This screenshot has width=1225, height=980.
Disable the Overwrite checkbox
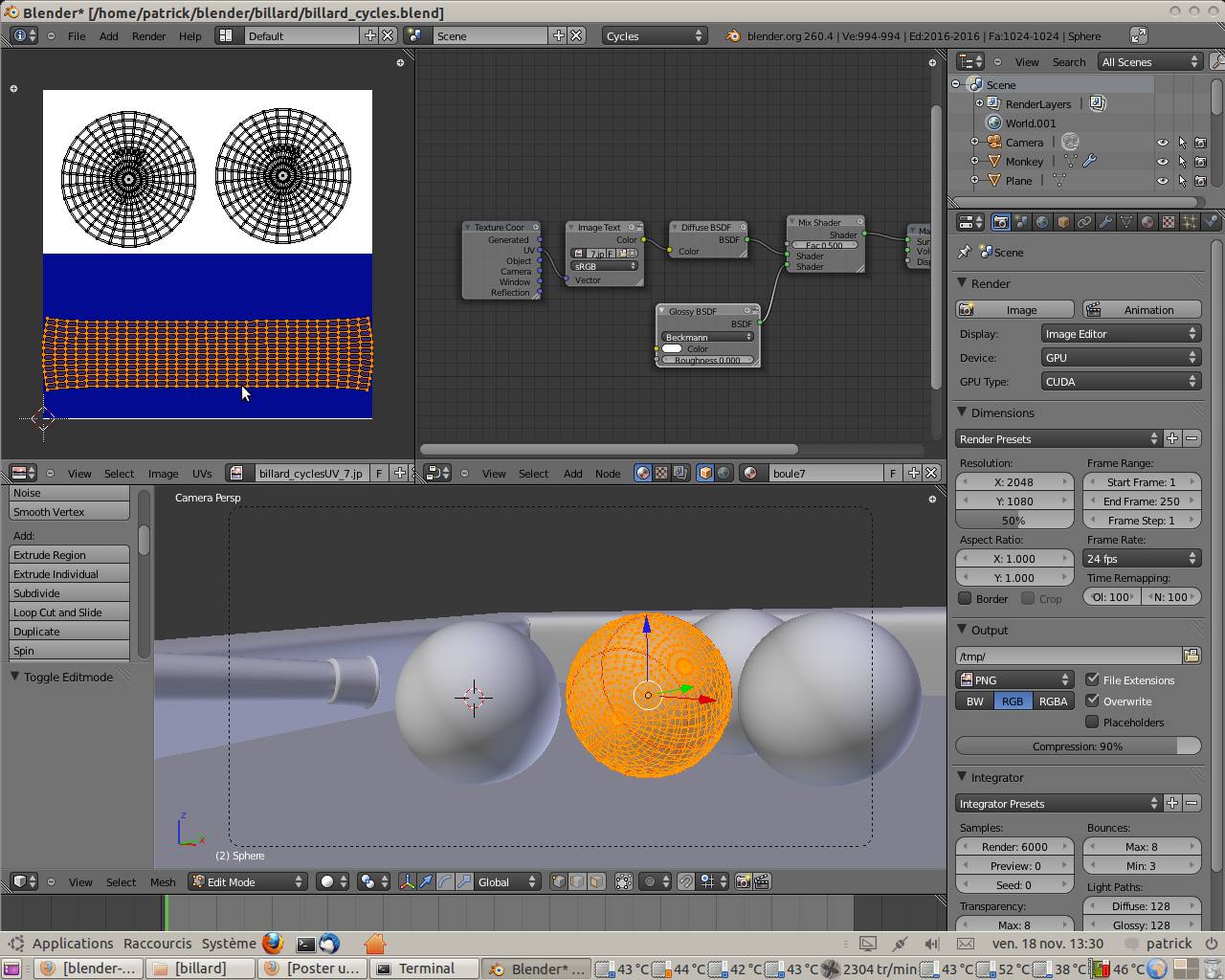pyautogui.click(x=1093, y=701)
